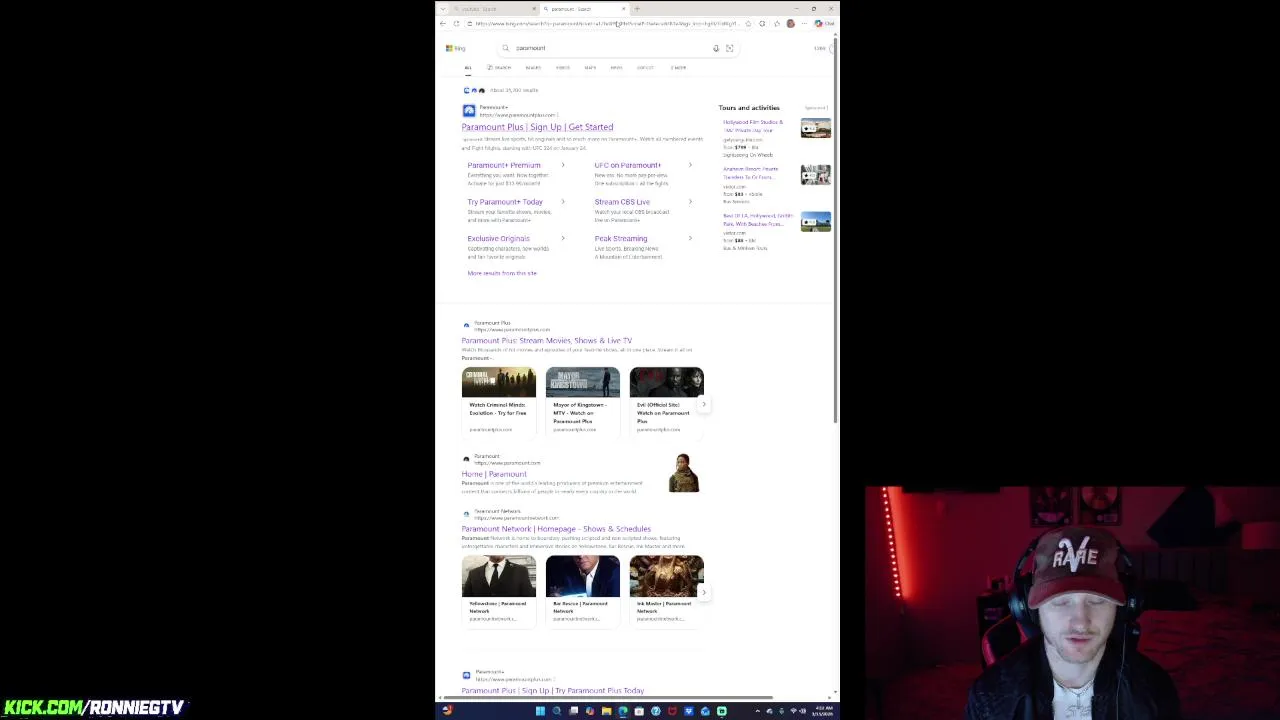Image resolution: width=1280 pixels, height=720 pixels.
Task: Open the tab list dropdown at tab strip start
Action: tap(443, 9)
